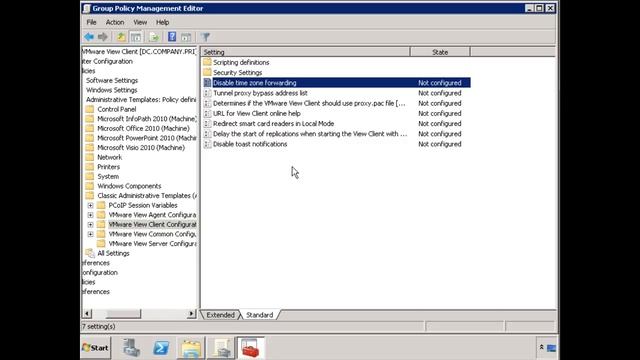Show hidden tray icons arrow
Viewport: 640px width, 360px height.
click(541, 347)
